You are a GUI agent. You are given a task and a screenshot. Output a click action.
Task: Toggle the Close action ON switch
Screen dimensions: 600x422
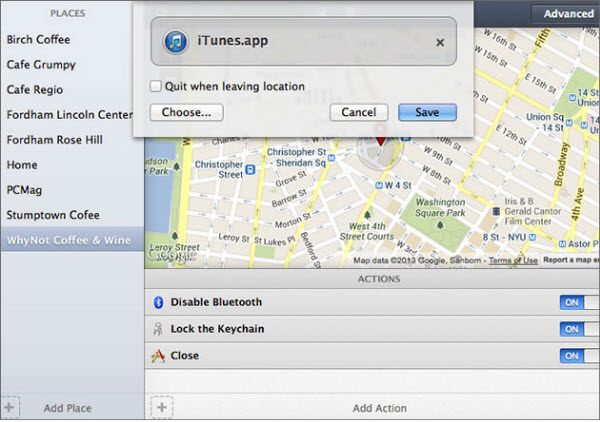coord(579,356)
